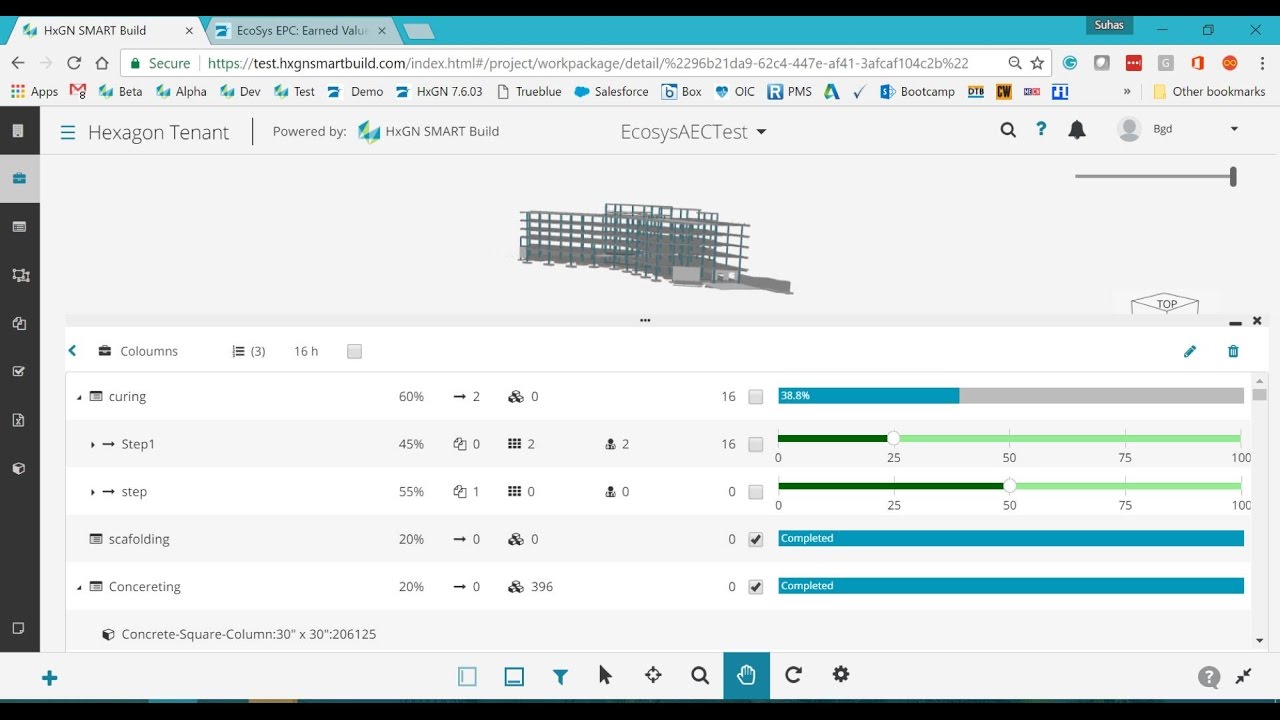Select the briefcase work package sidebar icon
Viewport: 1280px width, 720px height.
pyautogui.click(x=19, y=179)
